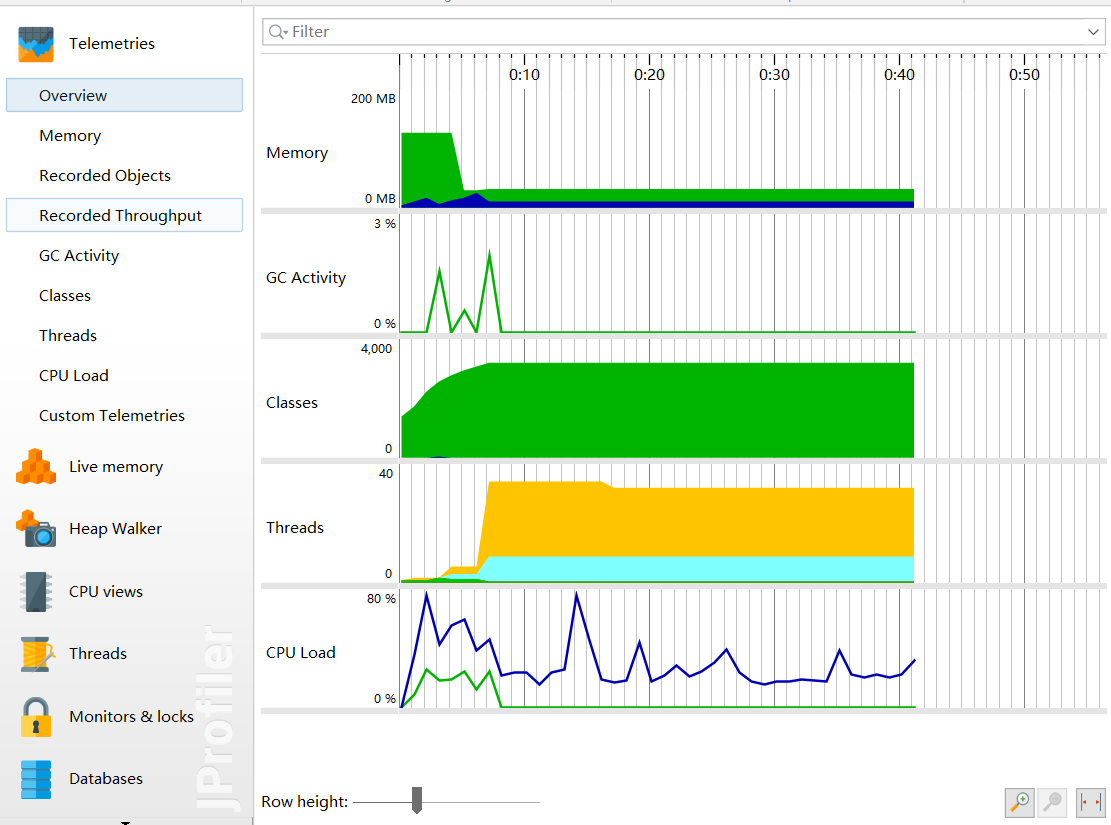
Task: Click the fit-to-window scale button
Action: pyautogui.click(x=1090, y=802)
